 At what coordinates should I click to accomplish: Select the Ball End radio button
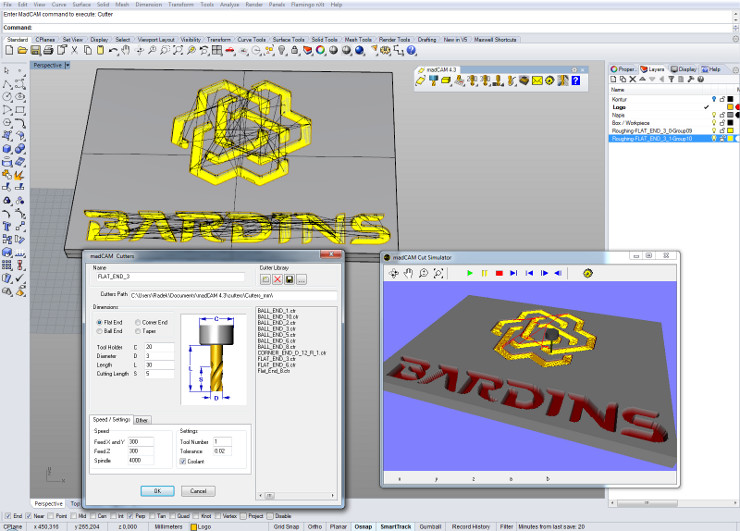point(100,331)
